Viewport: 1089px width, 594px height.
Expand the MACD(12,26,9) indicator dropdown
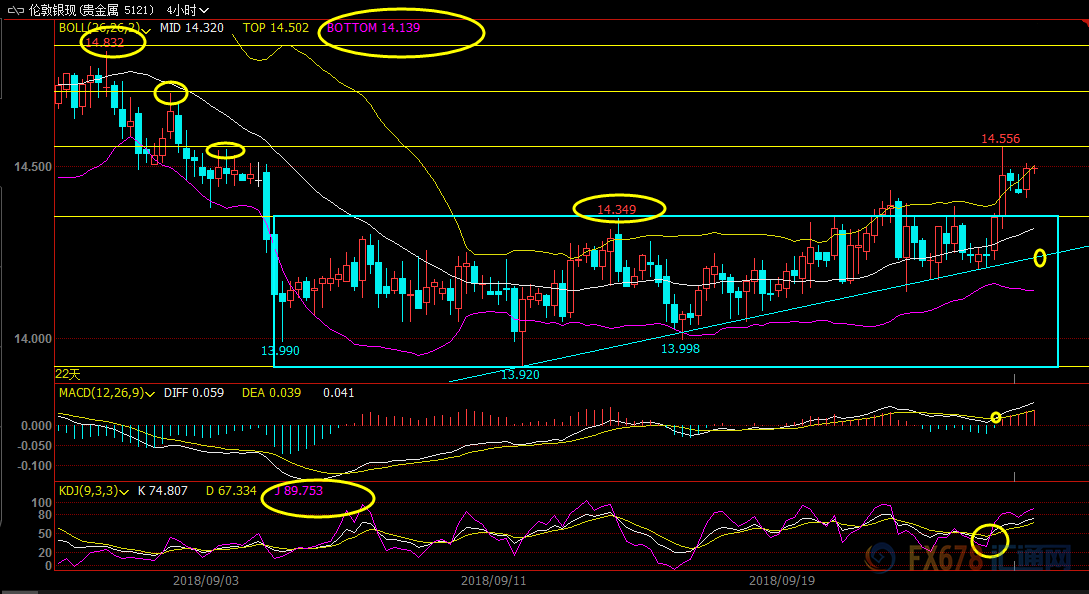[151, 394]
